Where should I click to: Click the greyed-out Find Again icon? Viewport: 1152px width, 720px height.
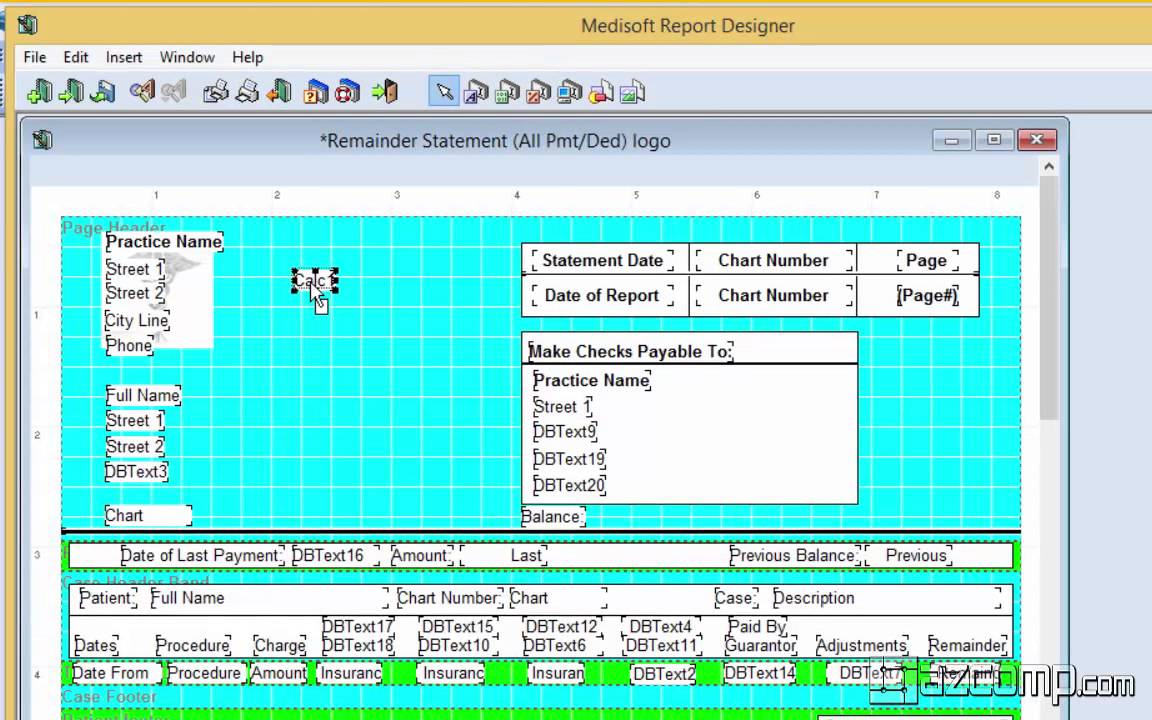point(173,92)
